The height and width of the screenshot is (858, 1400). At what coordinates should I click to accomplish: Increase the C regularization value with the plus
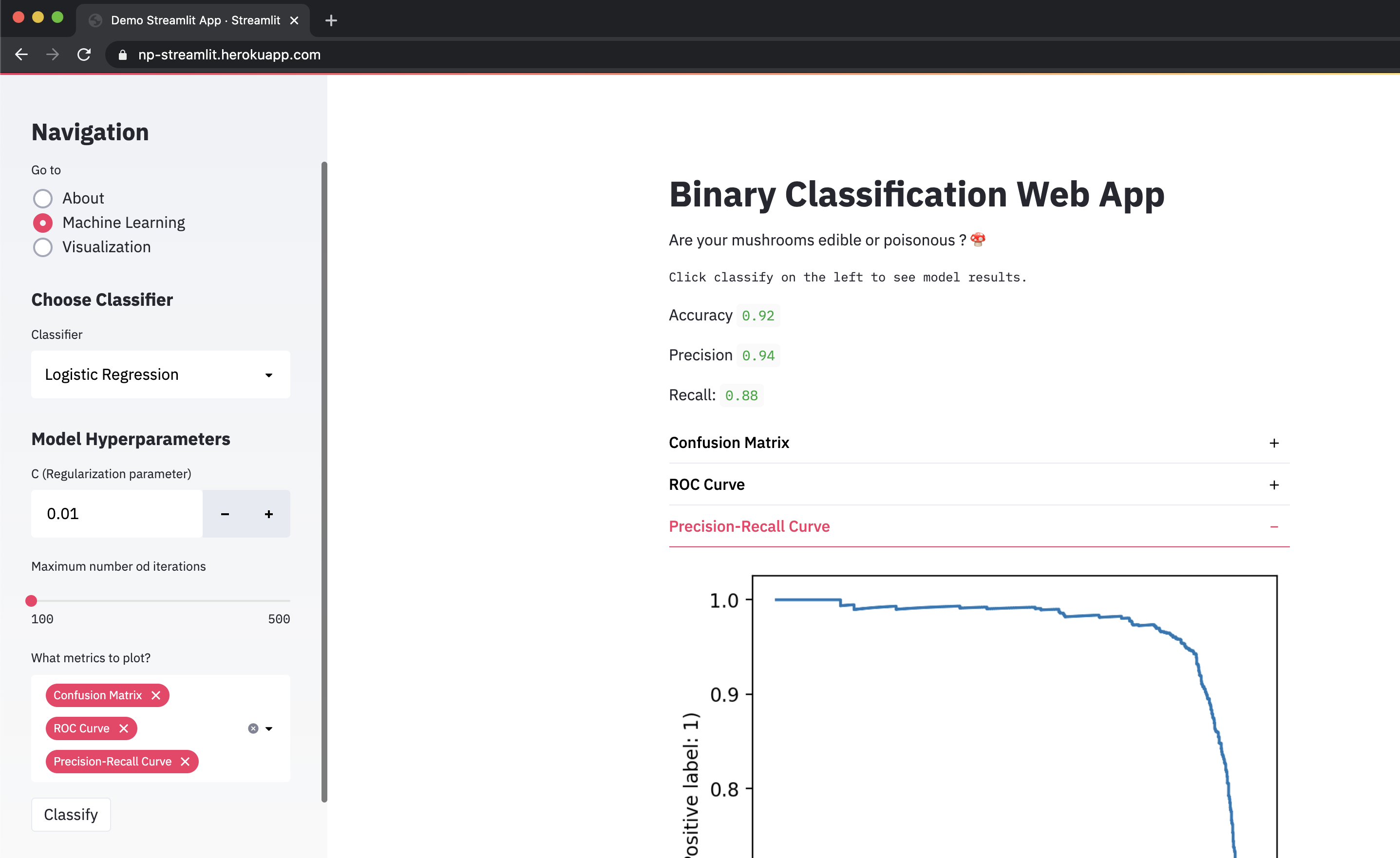(269, 514)
